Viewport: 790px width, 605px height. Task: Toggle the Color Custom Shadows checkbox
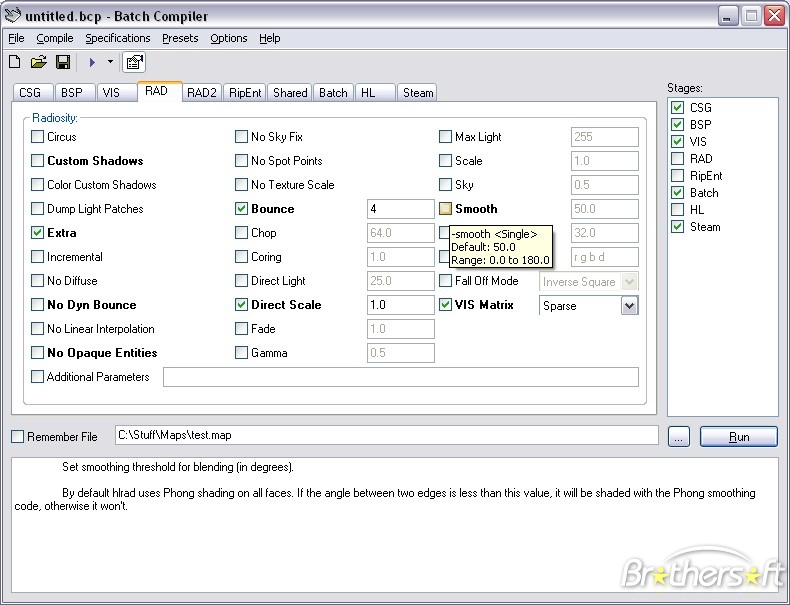(37, 185)
